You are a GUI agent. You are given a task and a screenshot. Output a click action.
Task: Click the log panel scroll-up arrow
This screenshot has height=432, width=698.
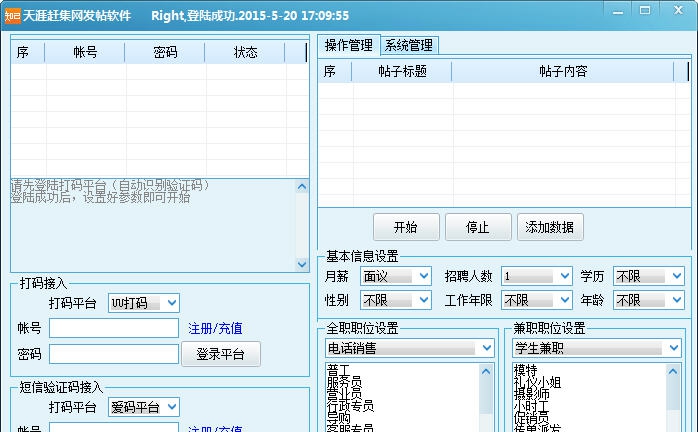tap(302, 187)
